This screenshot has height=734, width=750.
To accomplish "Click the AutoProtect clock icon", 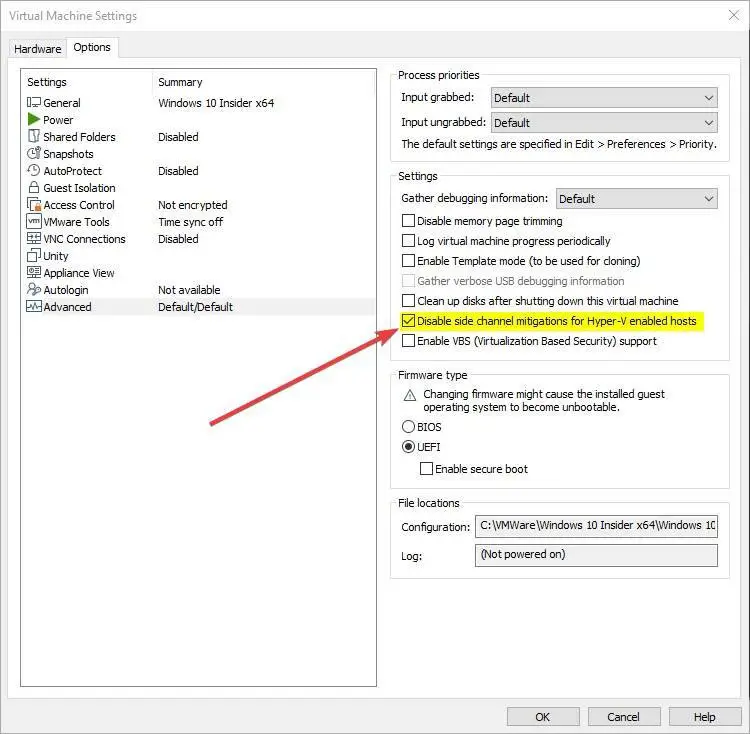I will point(33,170).
